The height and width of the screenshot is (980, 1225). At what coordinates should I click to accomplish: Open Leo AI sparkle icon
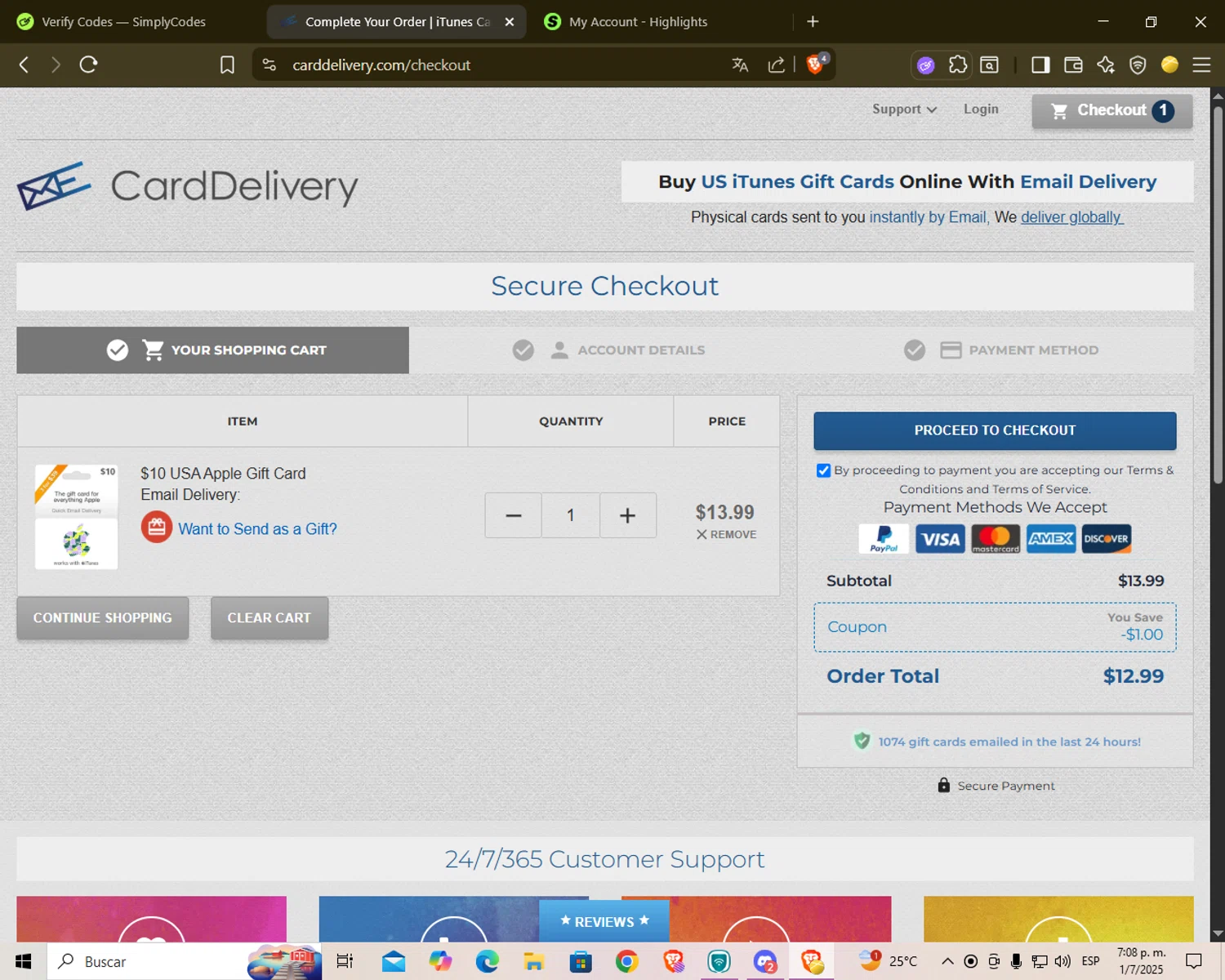tap(1106, 65)
